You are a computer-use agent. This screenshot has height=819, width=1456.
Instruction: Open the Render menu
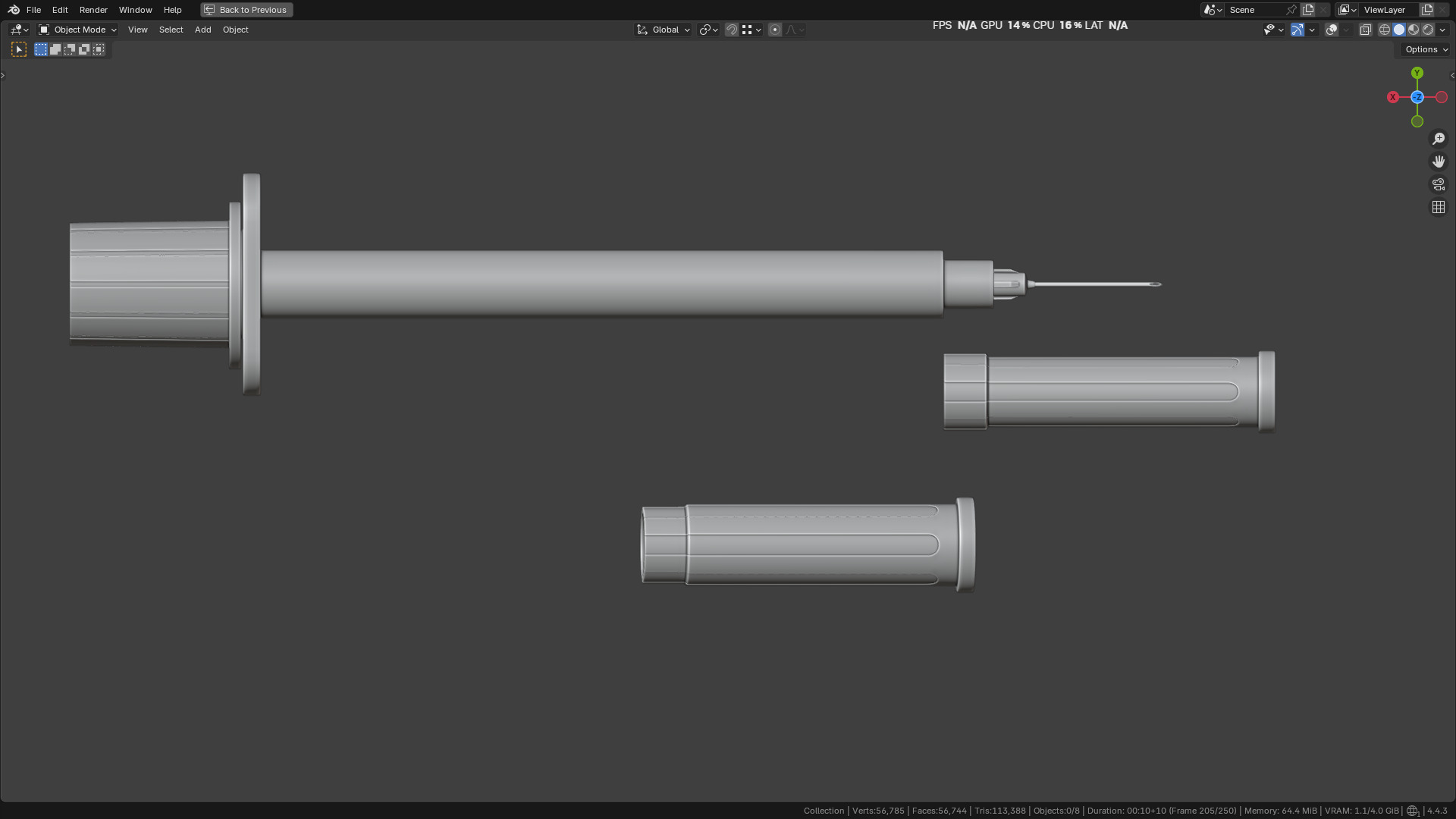93,10
